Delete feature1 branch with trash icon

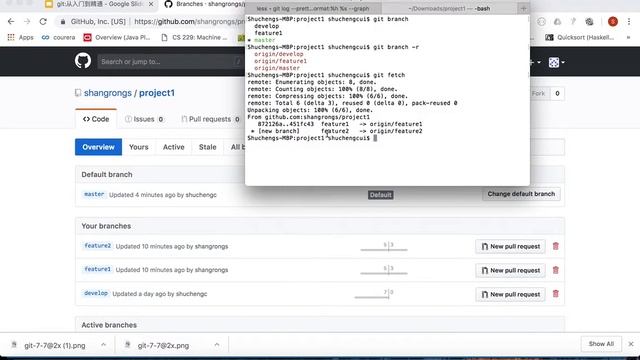556,270
